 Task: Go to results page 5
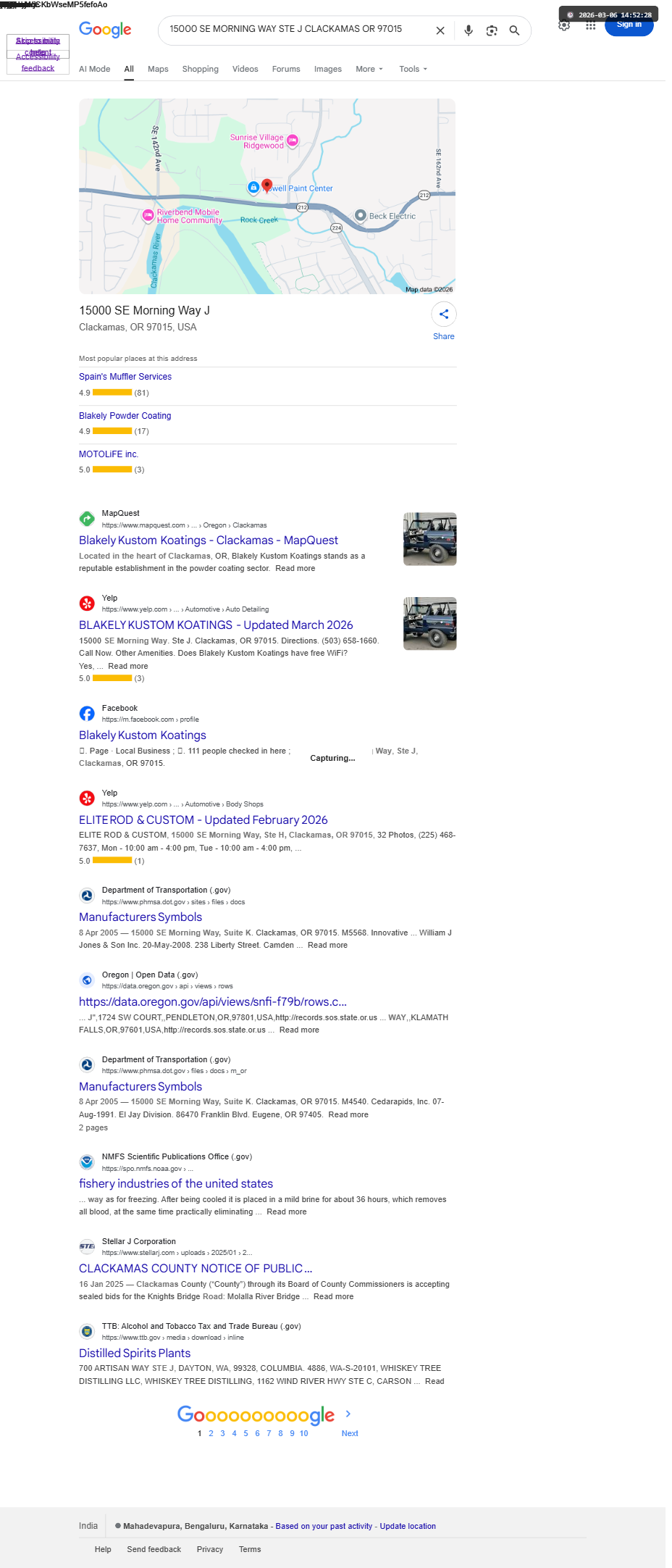click(x=245, y=1433)
